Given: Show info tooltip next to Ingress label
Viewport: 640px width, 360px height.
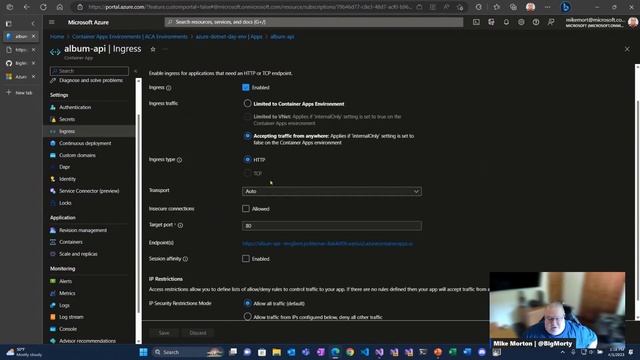Looking at the screenshot, I should 169,88.
